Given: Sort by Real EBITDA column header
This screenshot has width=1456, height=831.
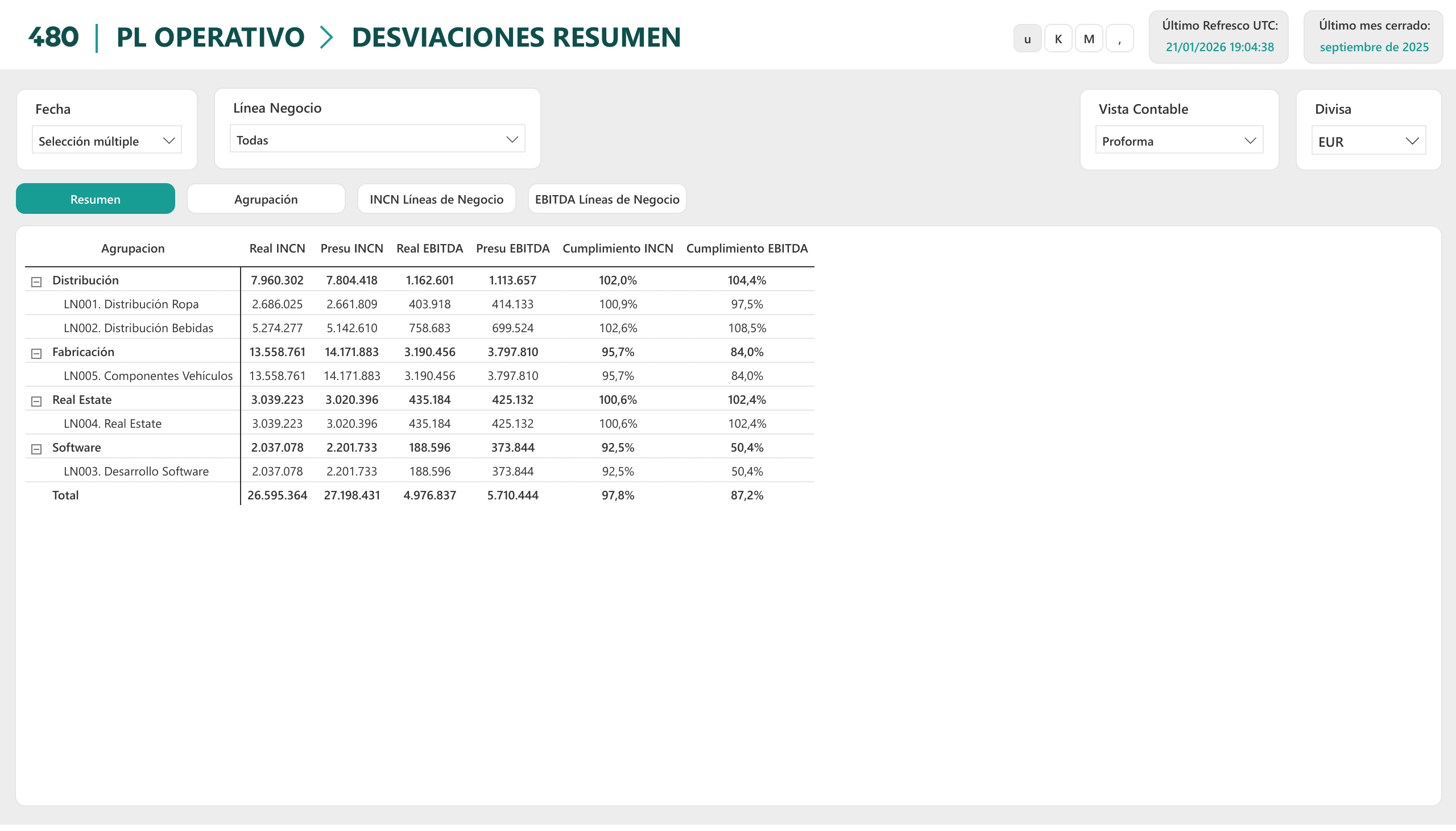Looking at the screenshot, I should click(429, 248).
